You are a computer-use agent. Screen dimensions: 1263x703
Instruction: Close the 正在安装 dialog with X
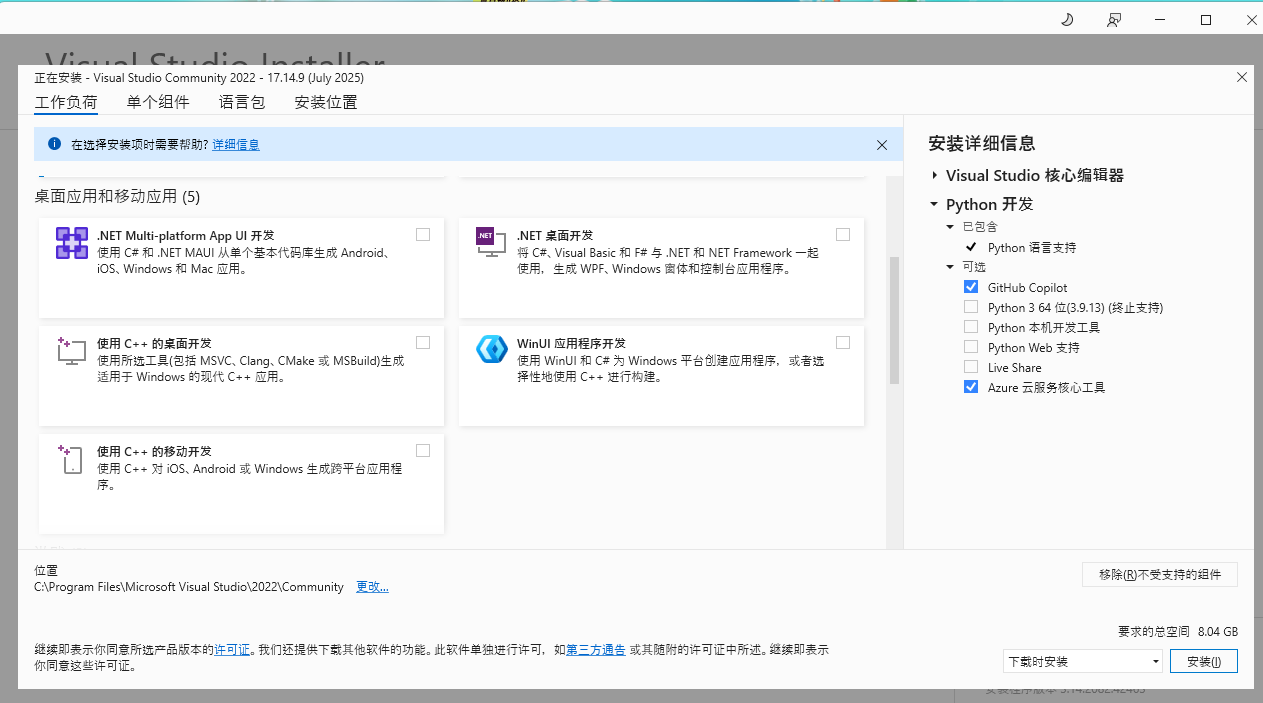pyautogui.click(x=1242, y=77)
